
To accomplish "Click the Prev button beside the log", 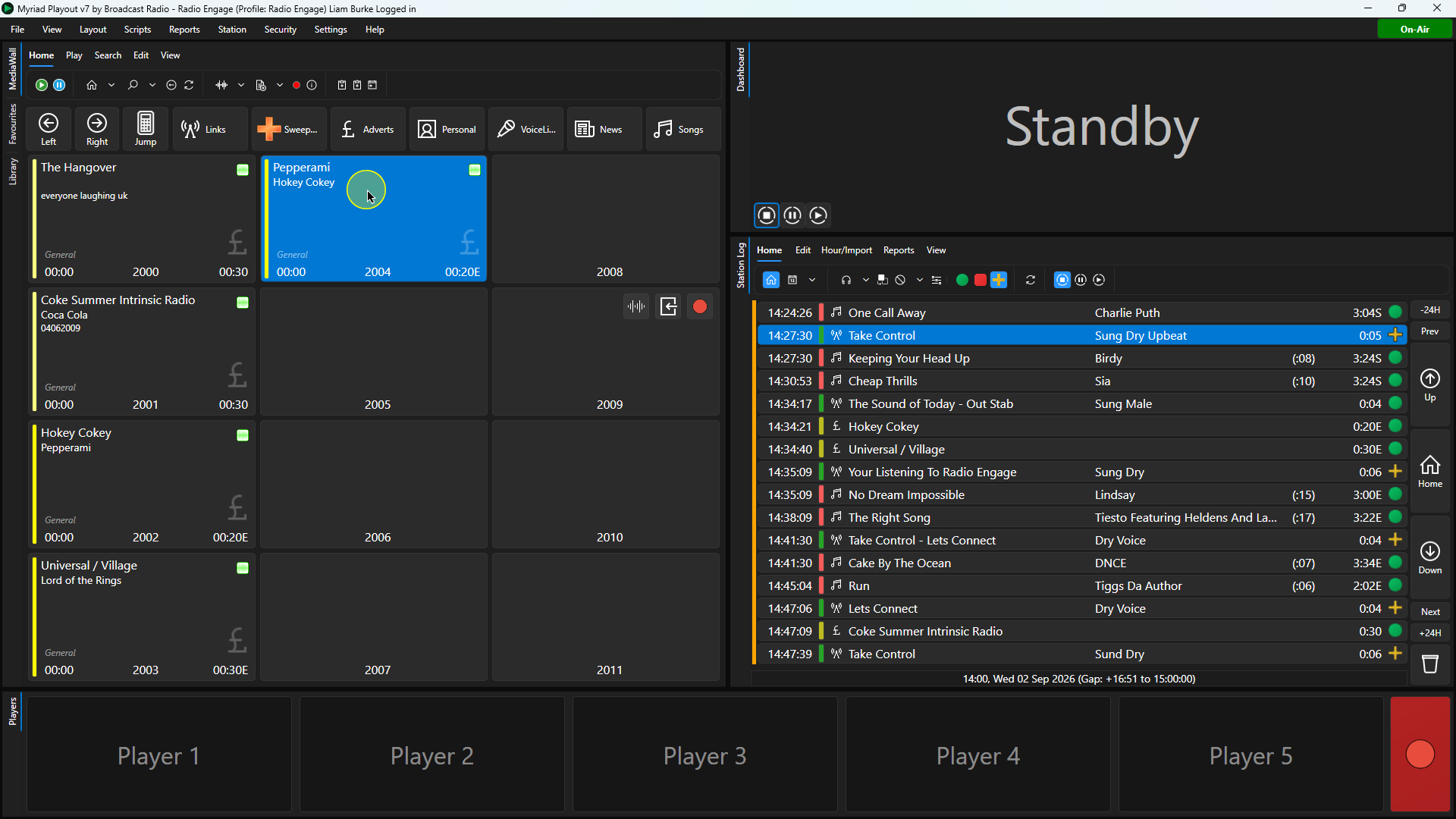I will click(x=1429, y=331).
